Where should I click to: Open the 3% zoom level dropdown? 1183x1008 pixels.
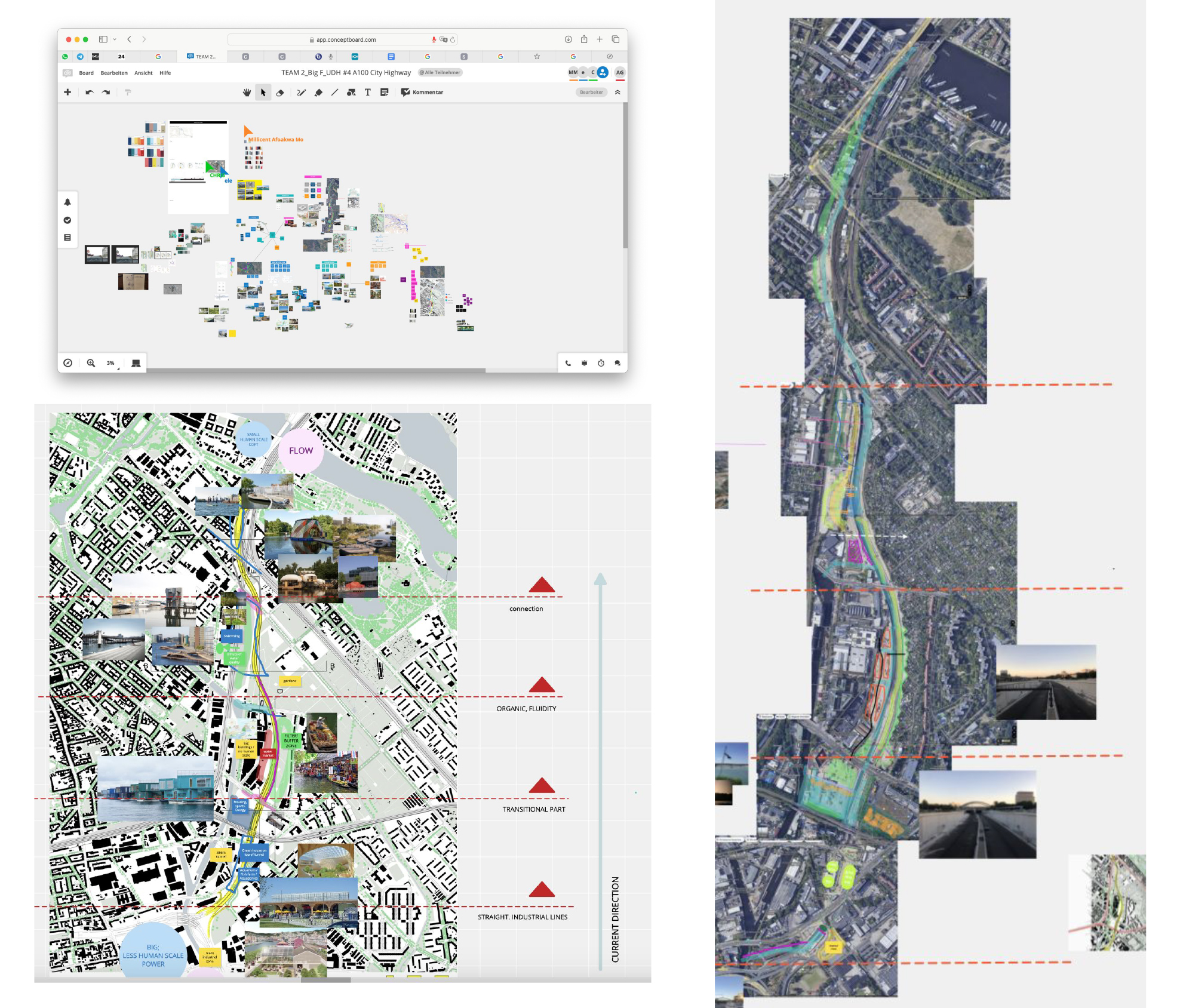112,363
